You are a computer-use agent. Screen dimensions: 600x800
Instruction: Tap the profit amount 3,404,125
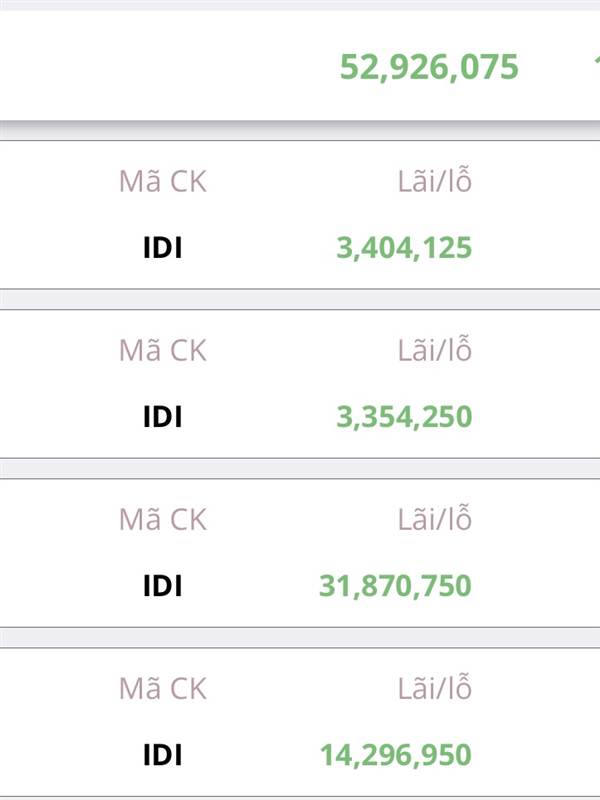[404, 247]
